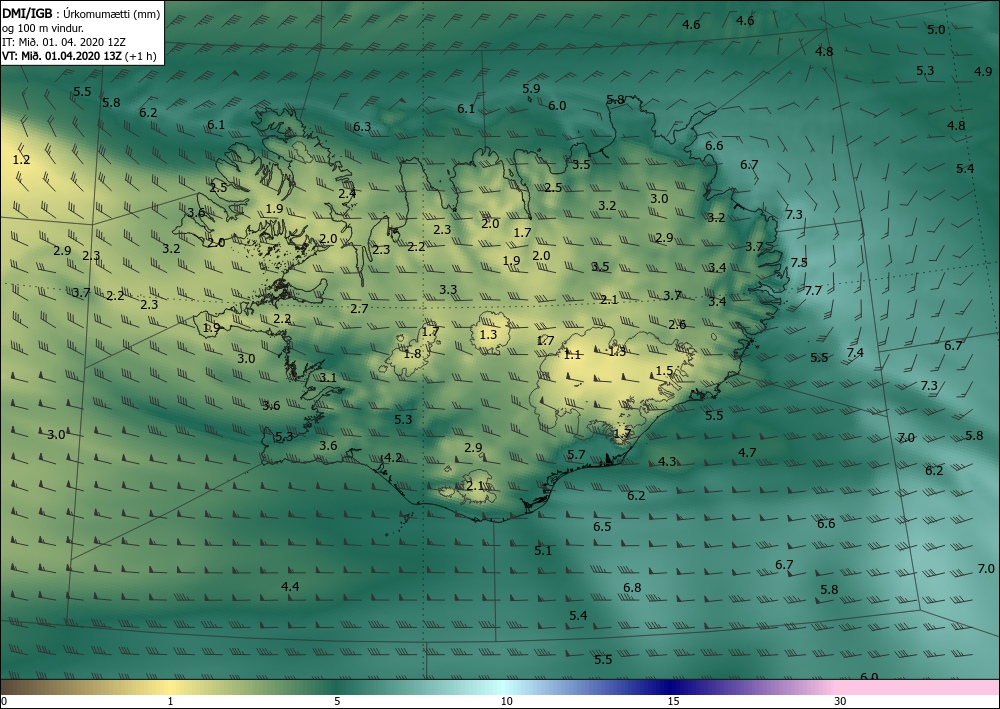Click the 3.1 value on the map
1000x709 pixels.
[328, 377]
